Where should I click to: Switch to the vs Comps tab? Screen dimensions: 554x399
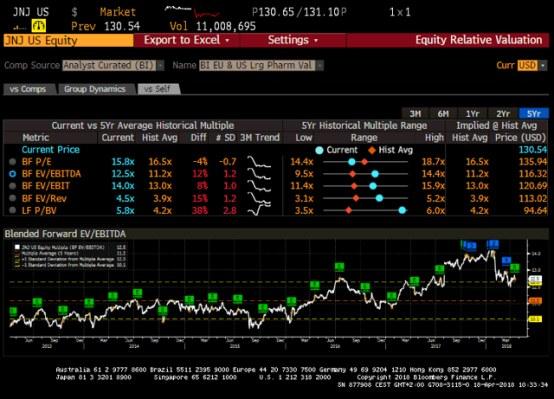[28, 89]
